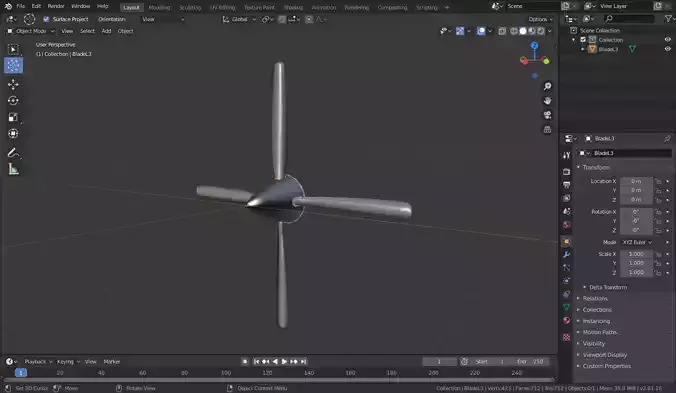Switch to Rendered viewport shading
The height and width of the screenshot is (393, 676).
pyautogui.click(x=541, y=31)
